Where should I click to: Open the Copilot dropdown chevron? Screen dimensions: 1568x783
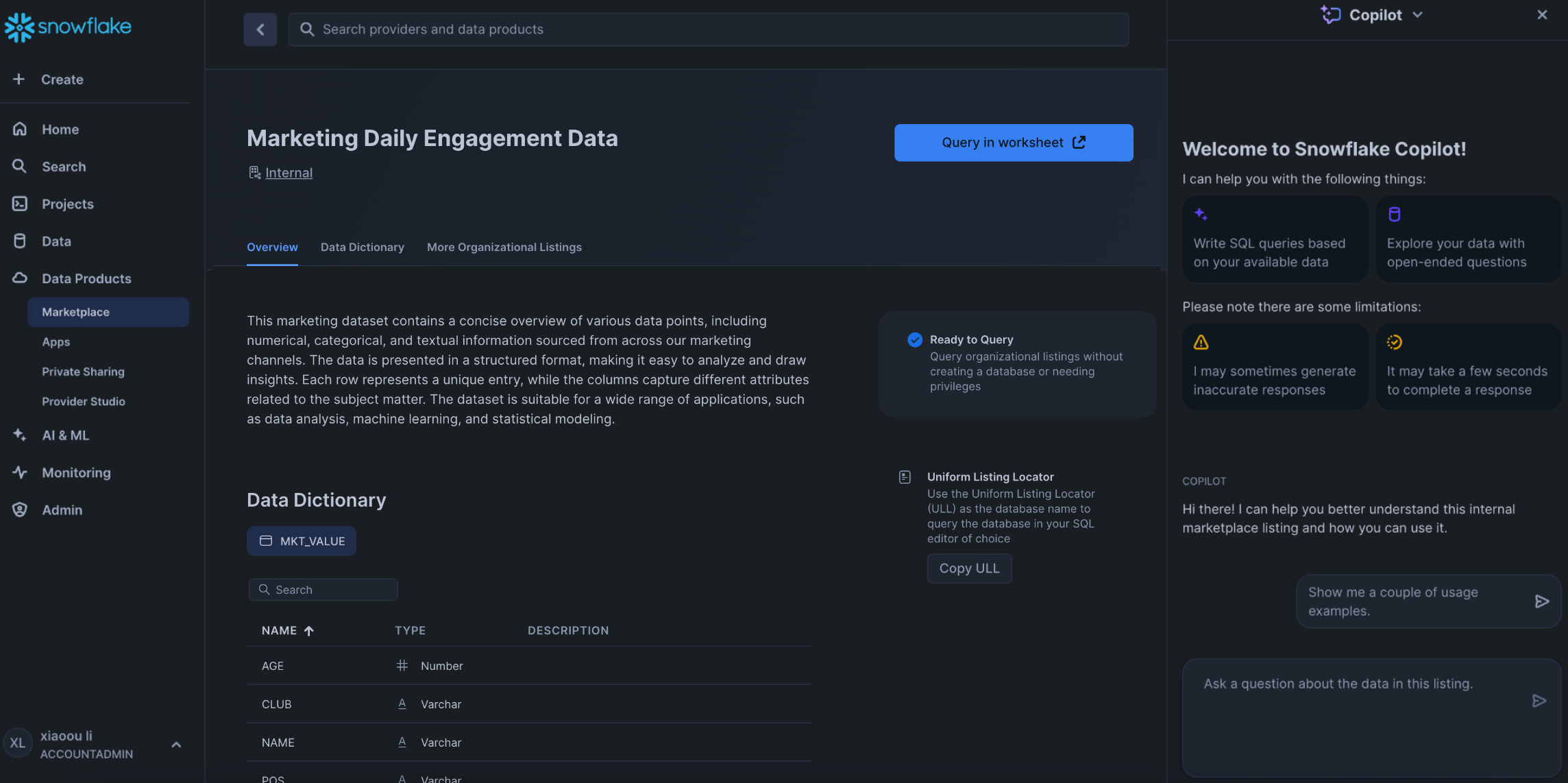[x=1418, y=14]
